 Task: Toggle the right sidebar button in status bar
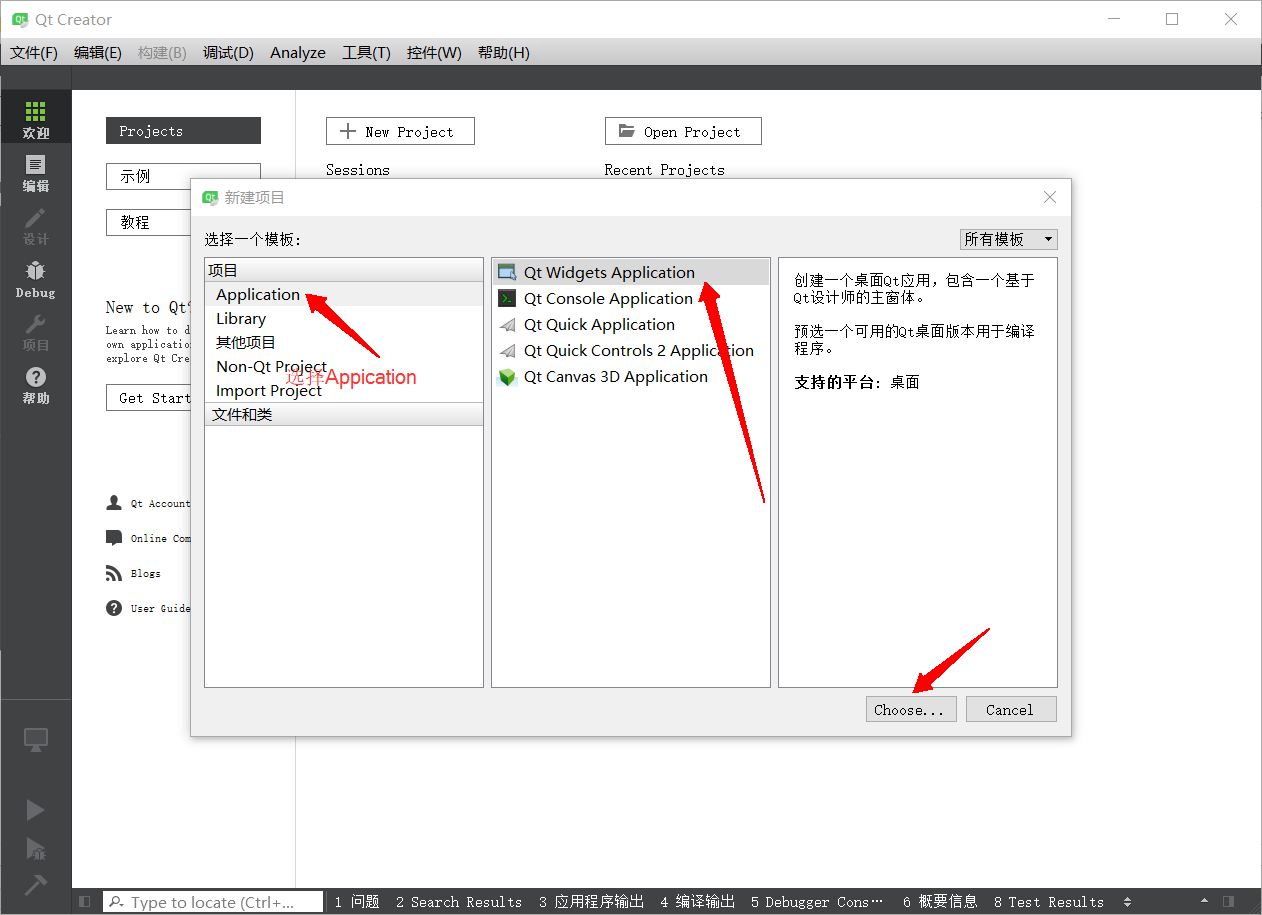1228,902
